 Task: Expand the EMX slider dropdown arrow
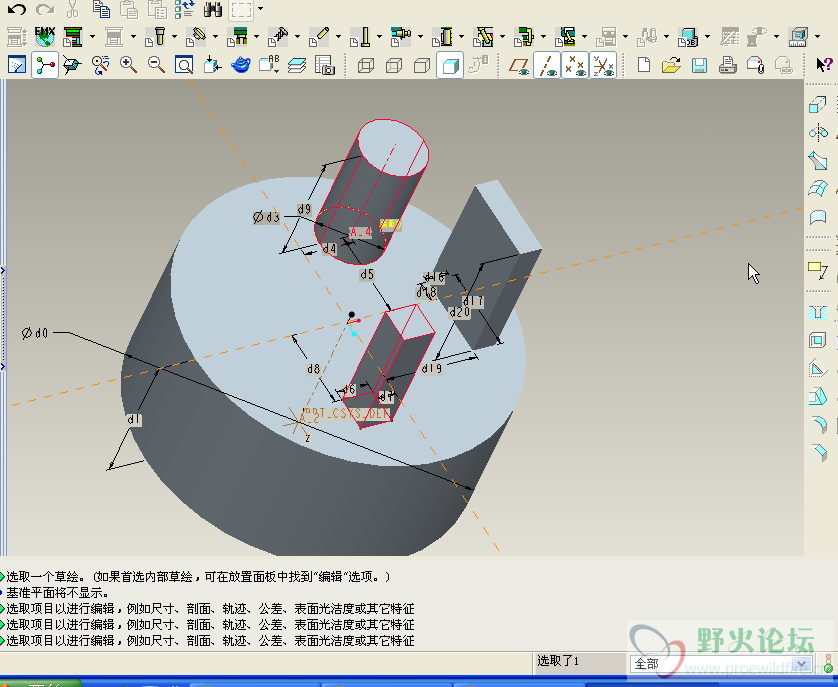pyautogui.click(x=502, y=37)
